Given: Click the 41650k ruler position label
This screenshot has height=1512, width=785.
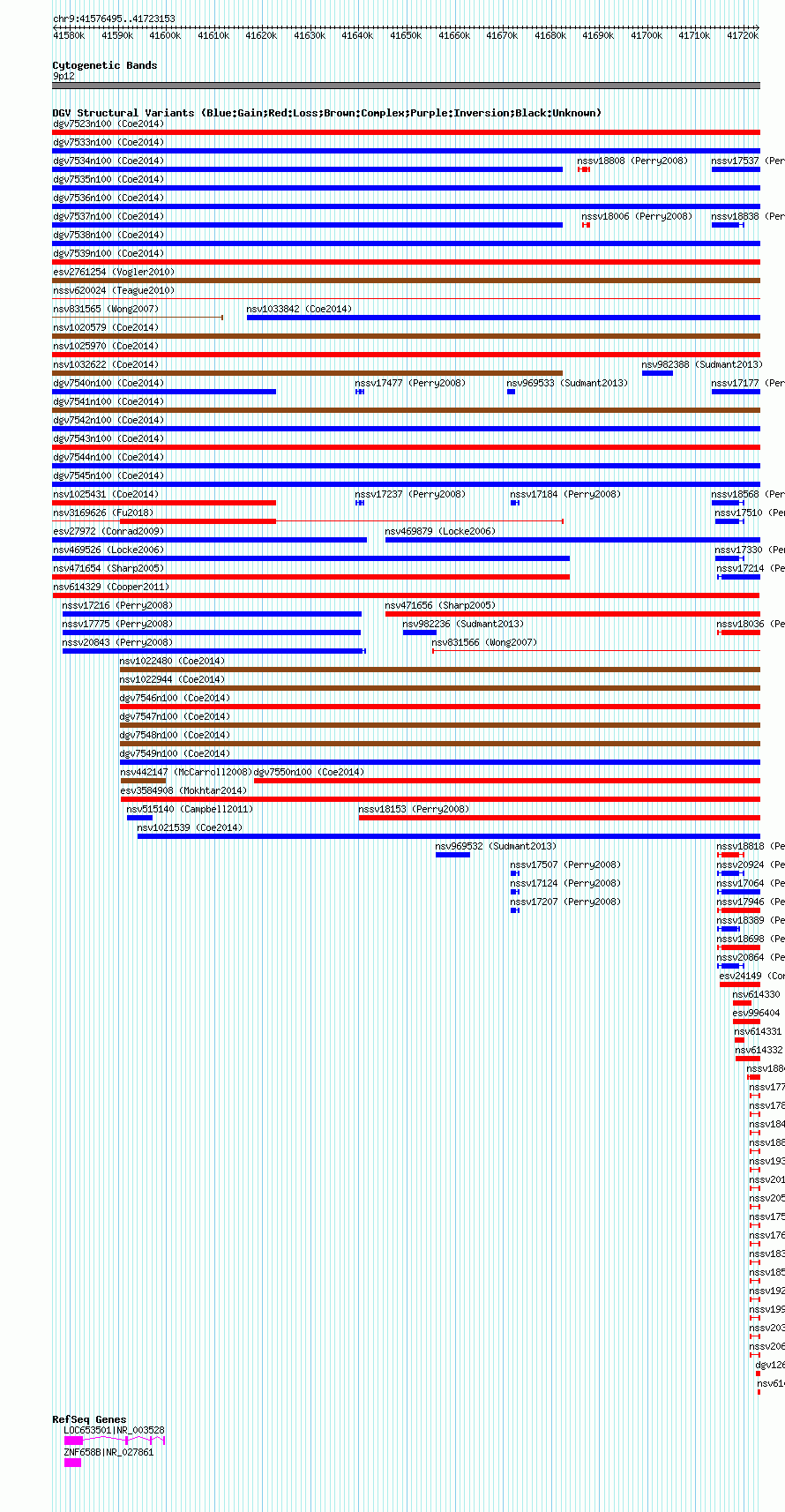Looking at the screenshot, I should 406,35.
